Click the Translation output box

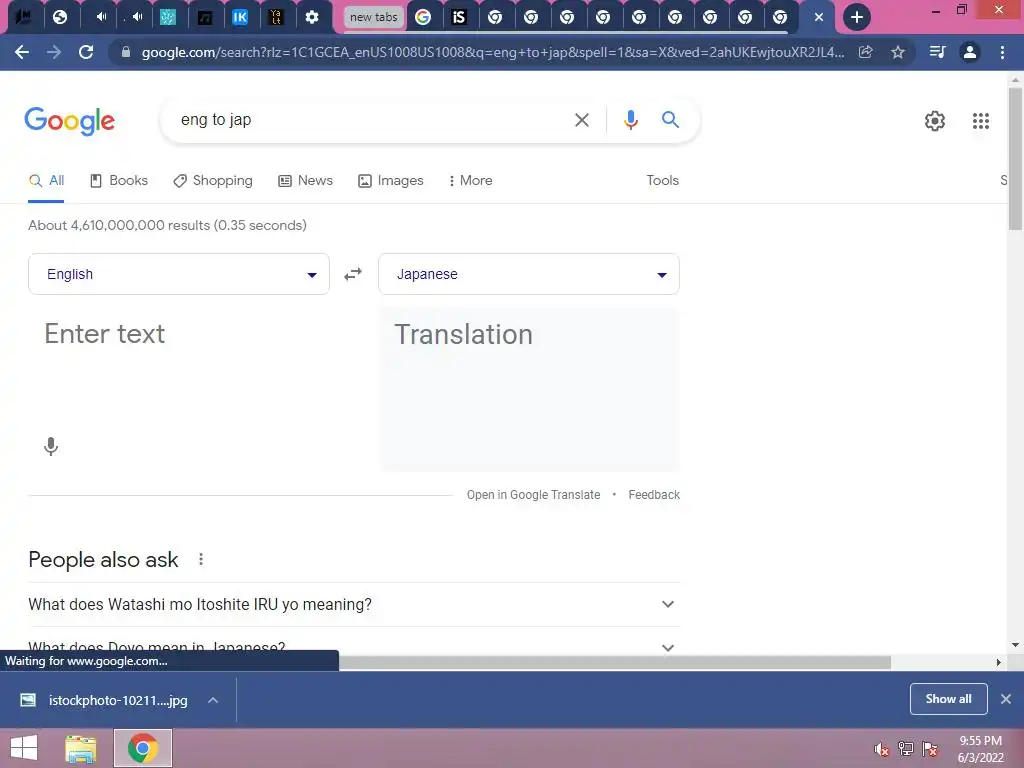tap(530, 389)
